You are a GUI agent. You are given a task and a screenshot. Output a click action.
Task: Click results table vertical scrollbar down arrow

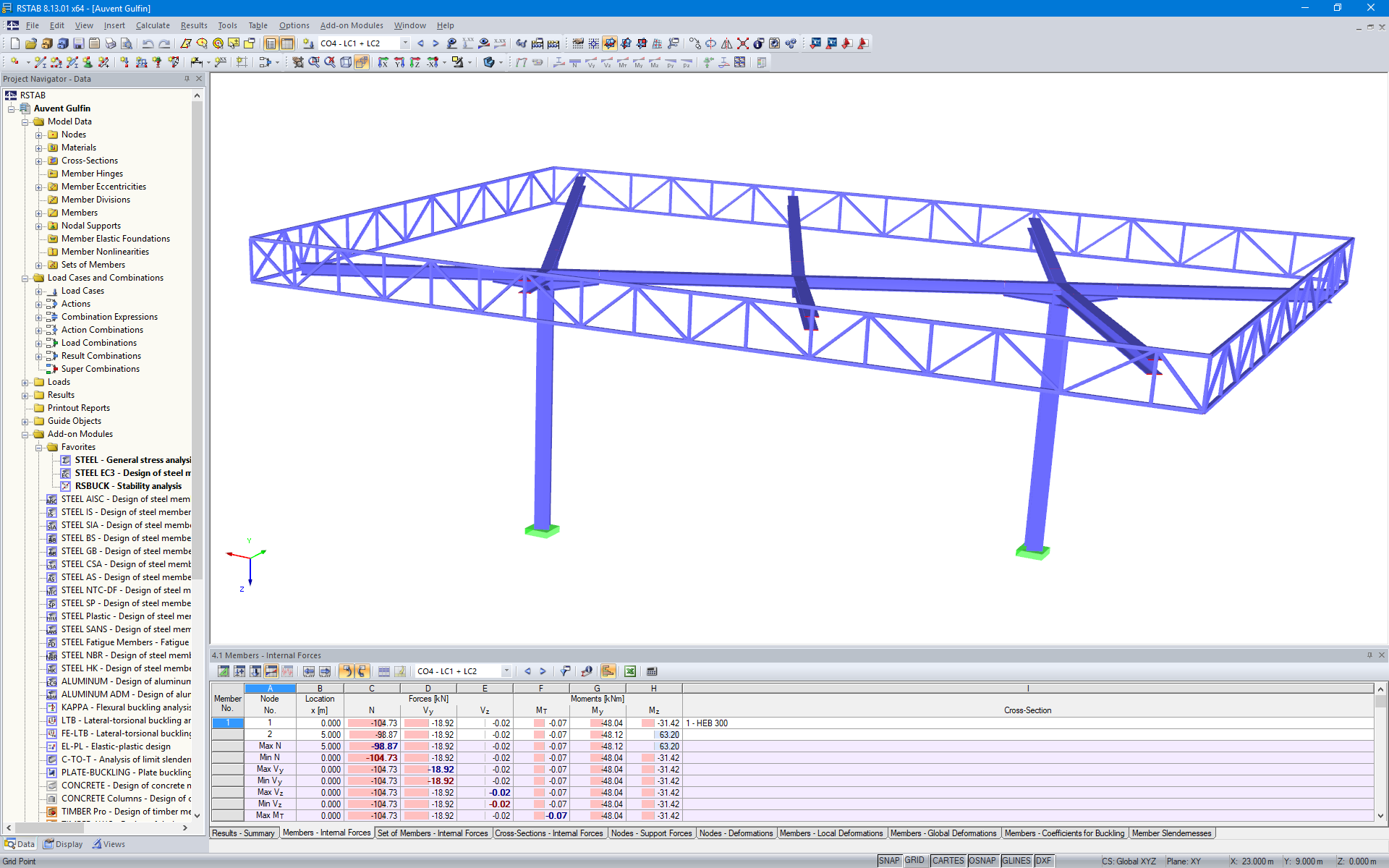pos(1380,816)
